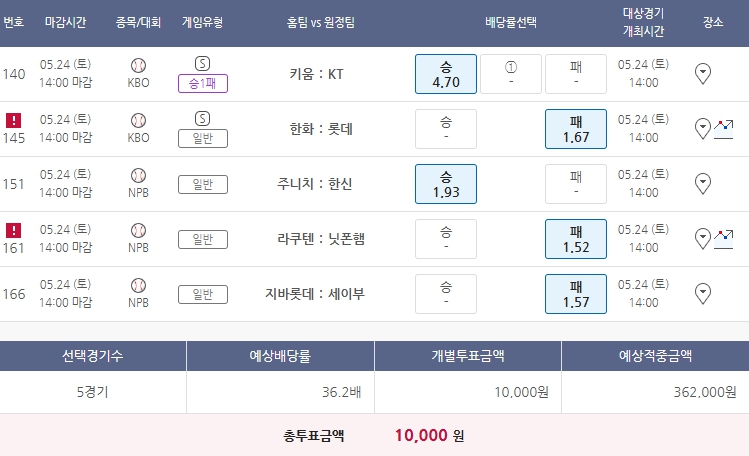Screen dimensions: 749x456
Task: Toggle 승 1.93 odds for 주니치 : 한신
Action: coord(445,184)
